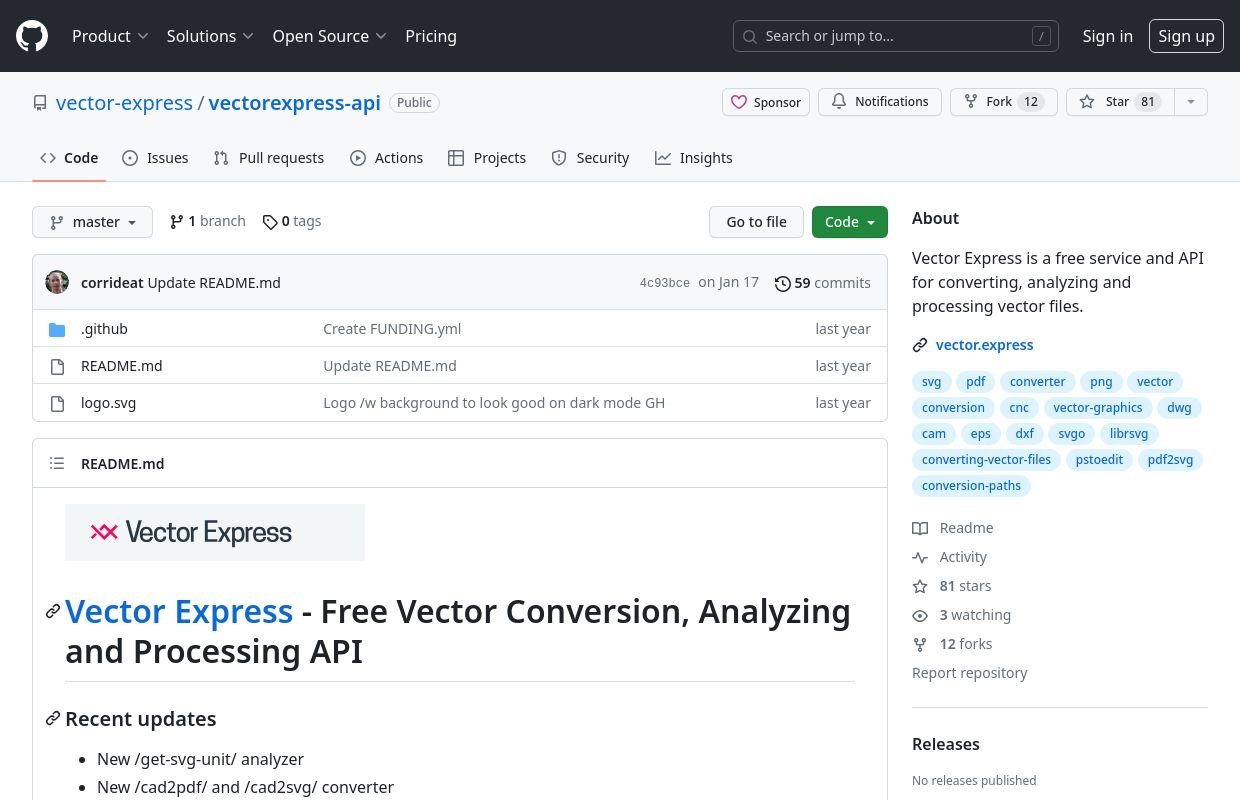1240x800 pixels.
Task: Open the Create FUNDING.yml commit message
Action: click(x=392, y=329)
